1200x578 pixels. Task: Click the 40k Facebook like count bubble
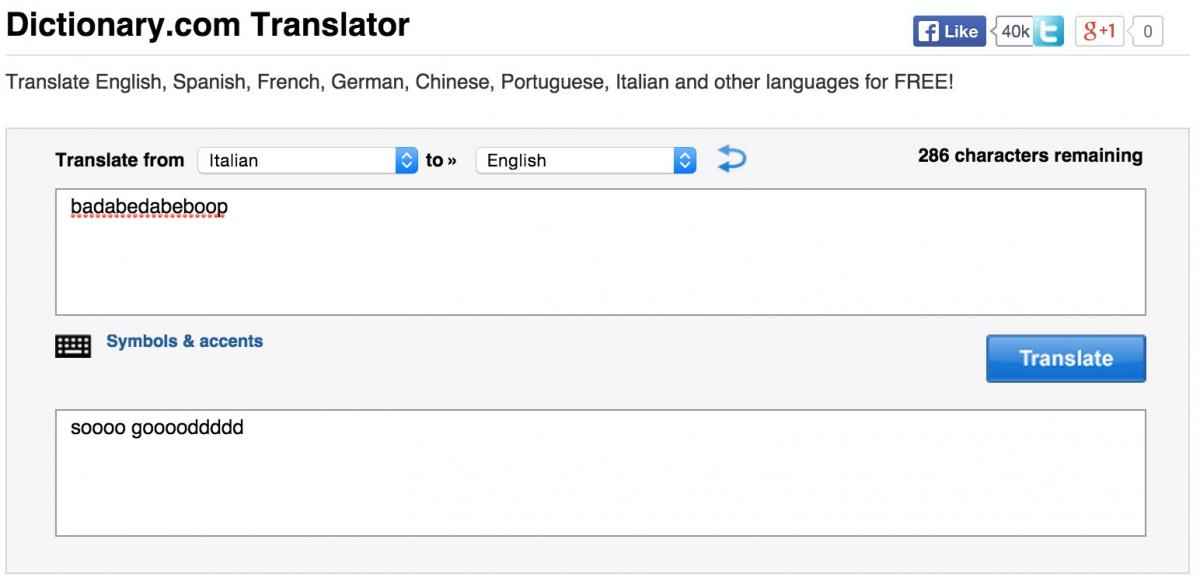[x=1013, y=32]
